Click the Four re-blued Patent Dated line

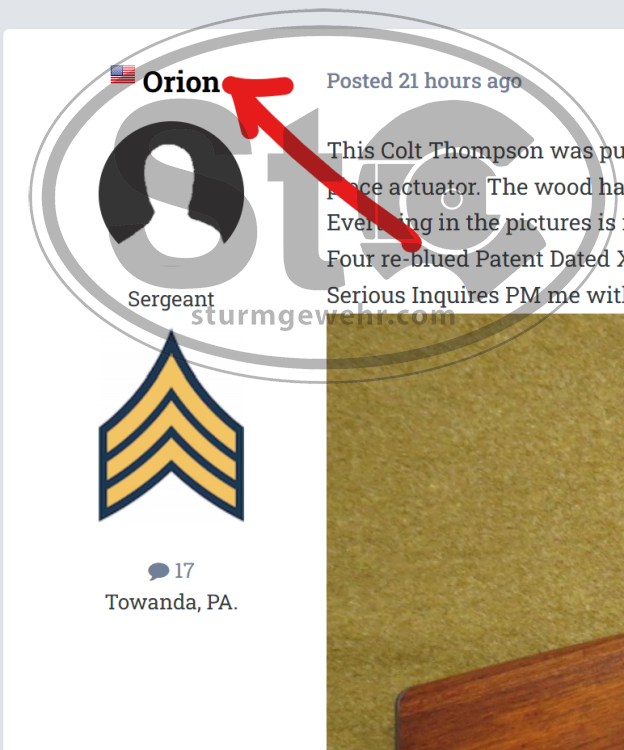click(475, 259)
